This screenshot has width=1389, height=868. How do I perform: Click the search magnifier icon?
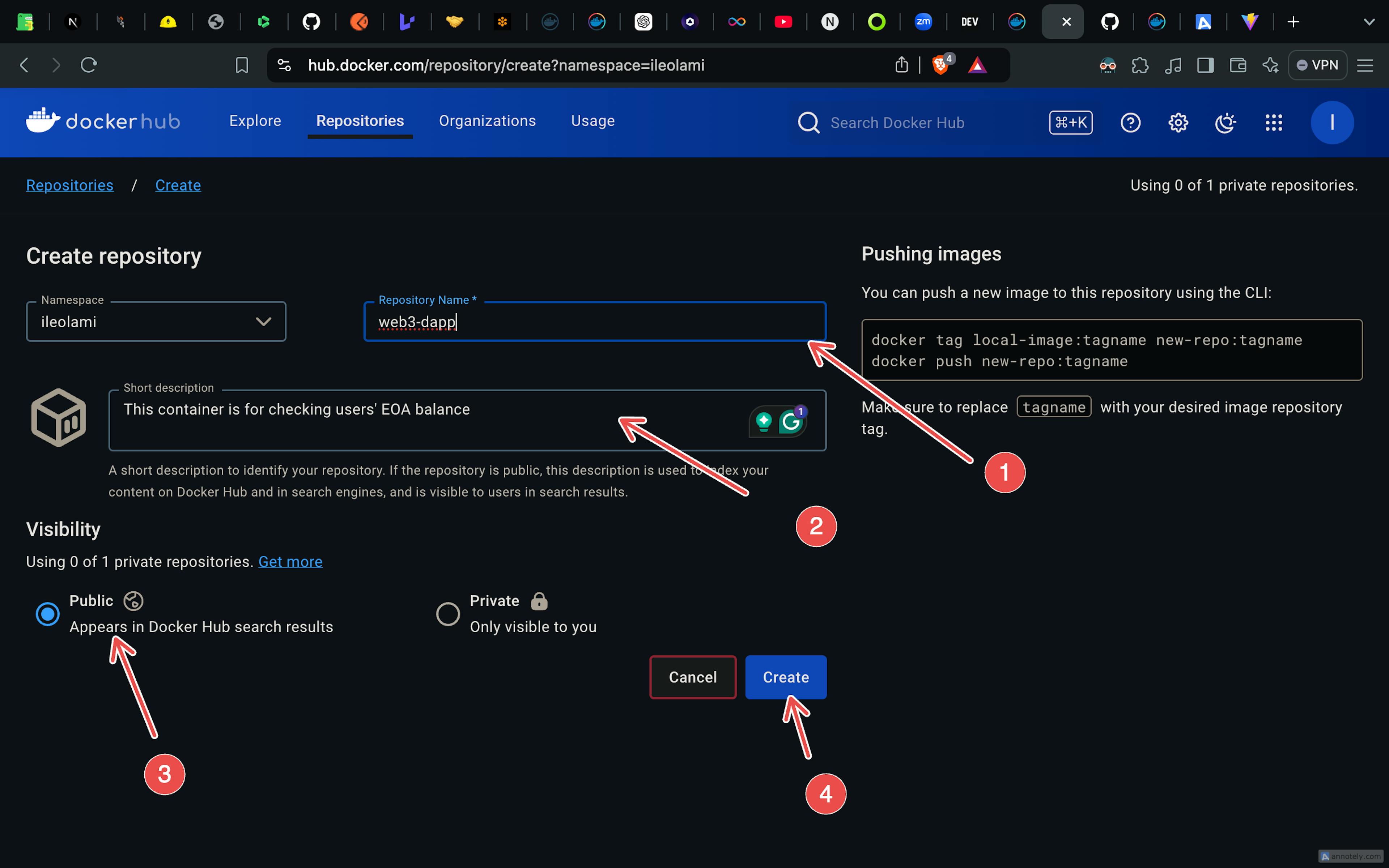tap(808, 122)
